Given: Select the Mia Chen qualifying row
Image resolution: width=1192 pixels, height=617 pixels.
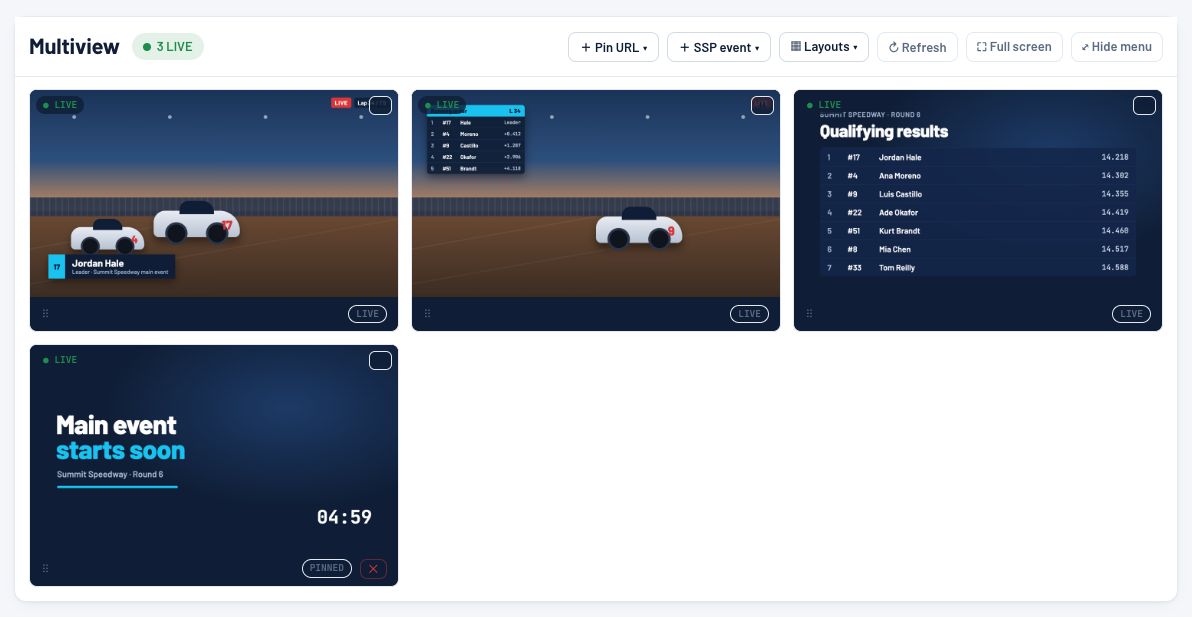Looking at the screenshot, I should pyautogui.click(x=978, y=249).
